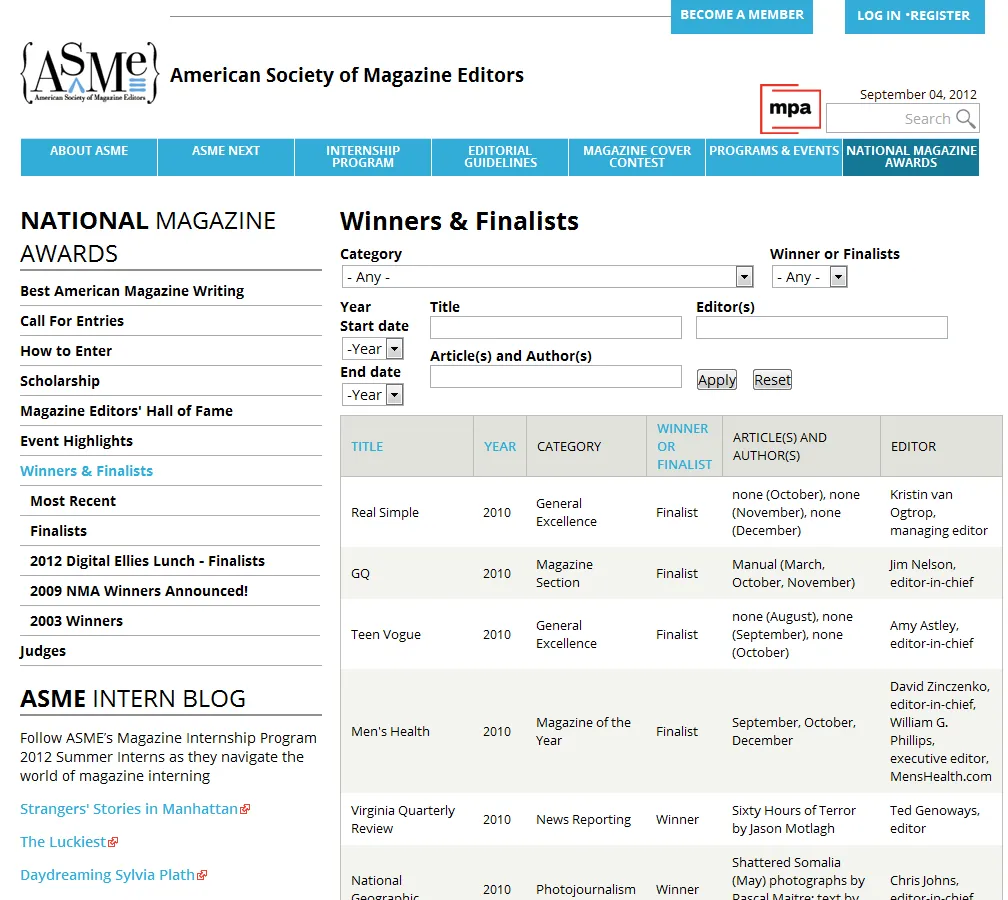Open the End date Year dropdown
The image size is (1008, 900).
[372, 395]
